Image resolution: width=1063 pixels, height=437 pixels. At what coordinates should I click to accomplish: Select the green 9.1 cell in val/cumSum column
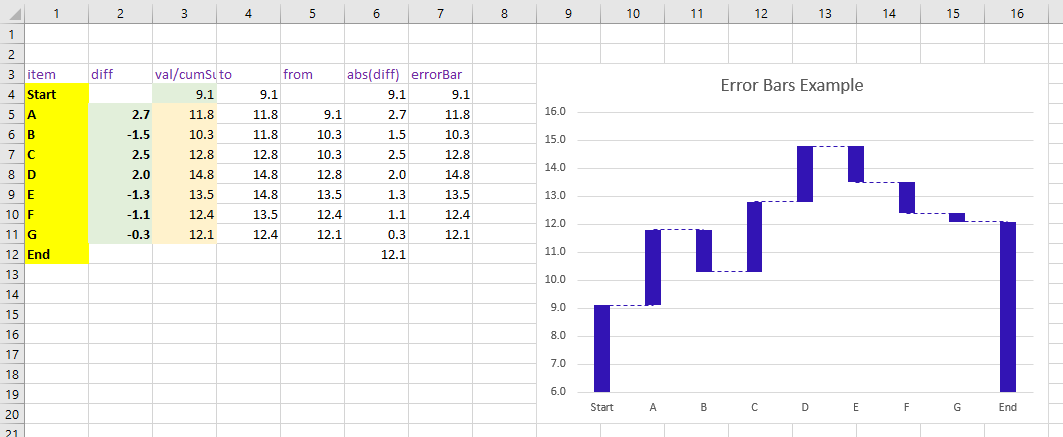[184, 95]
